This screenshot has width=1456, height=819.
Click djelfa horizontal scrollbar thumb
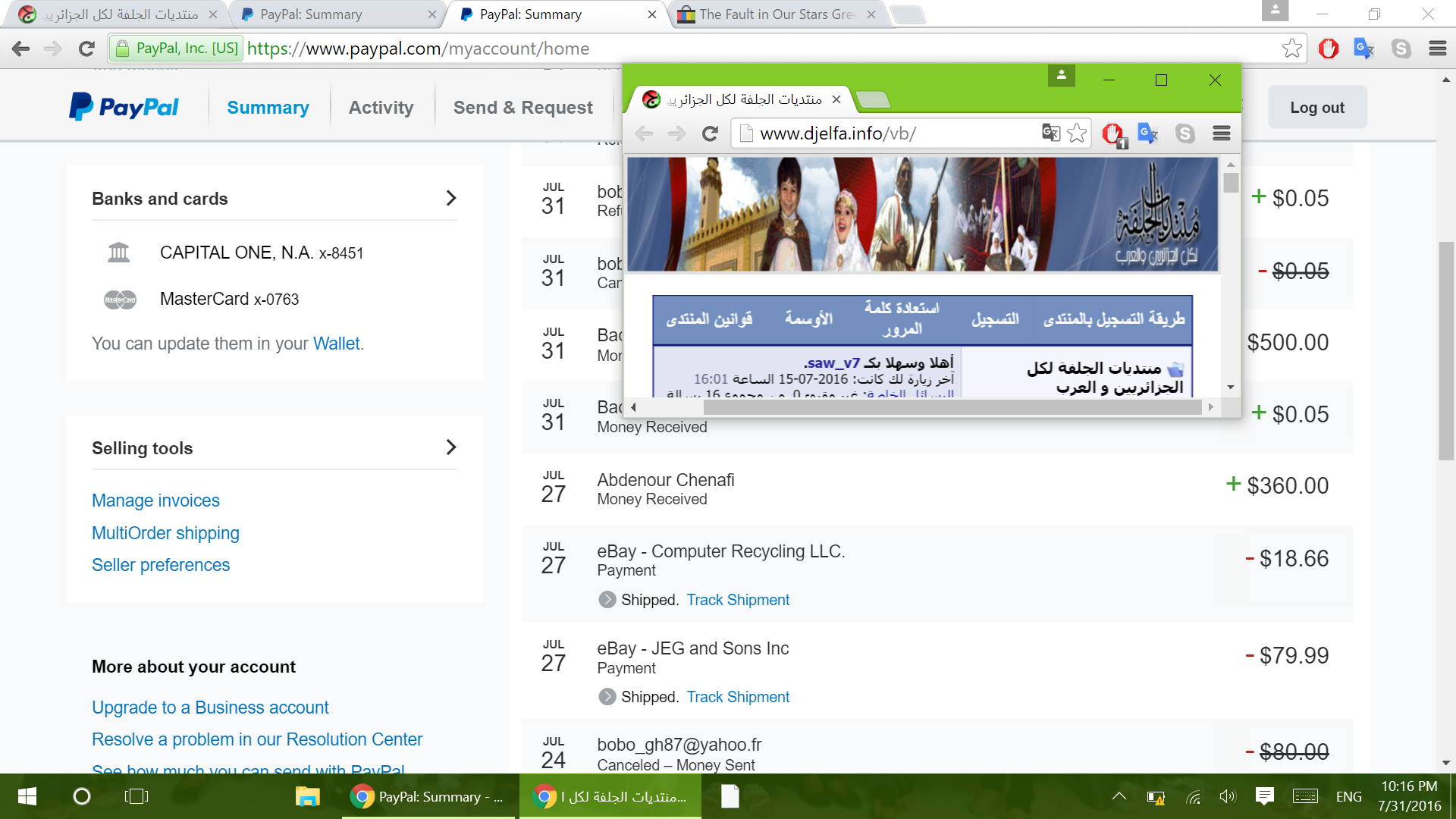952,407
